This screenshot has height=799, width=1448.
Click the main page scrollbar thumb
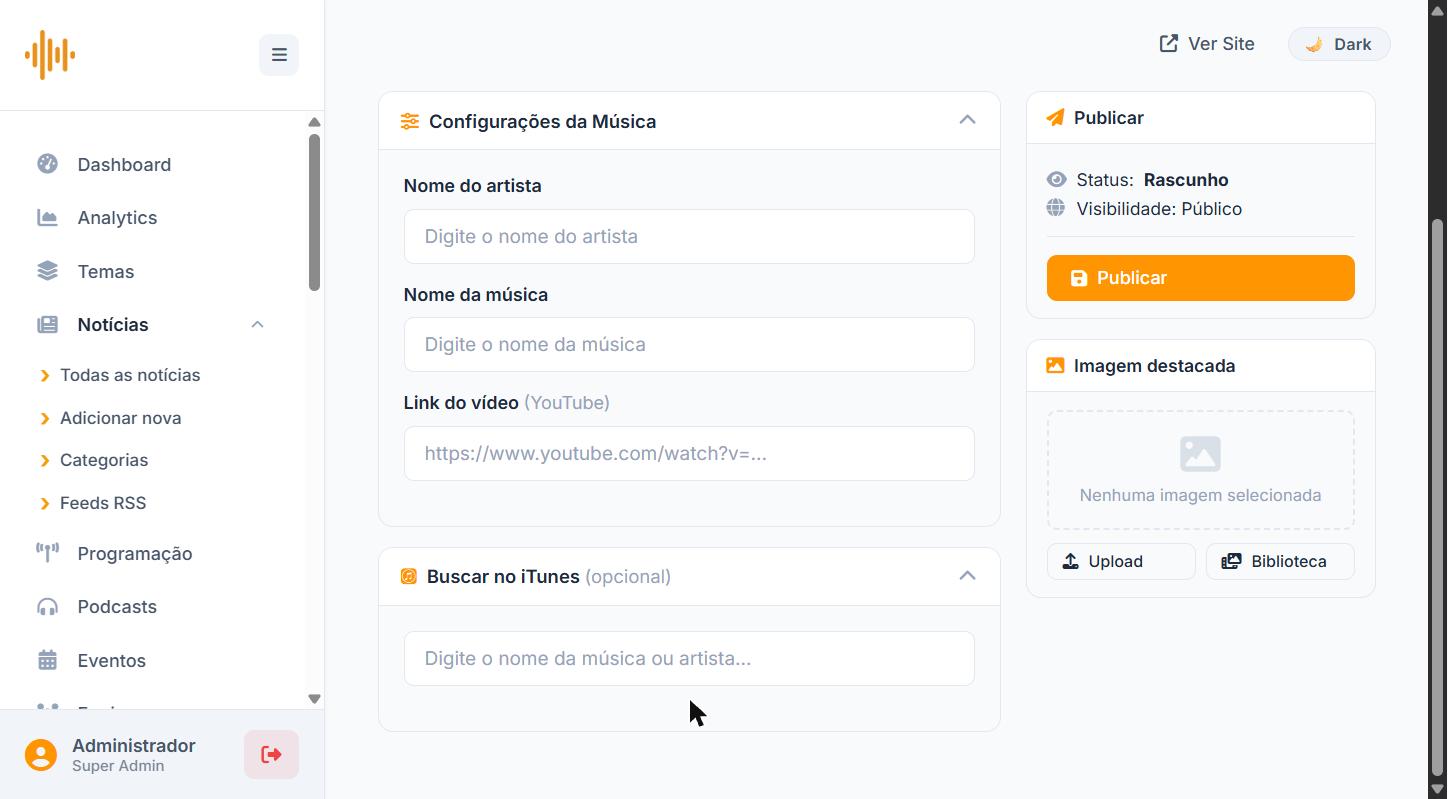coord(1438,497)
